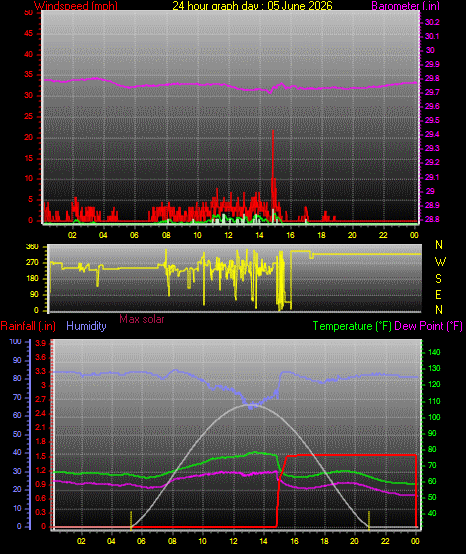Click the temperature scale value '120'
The width and height of the screenshot is (466, 554).
[434, 384]
